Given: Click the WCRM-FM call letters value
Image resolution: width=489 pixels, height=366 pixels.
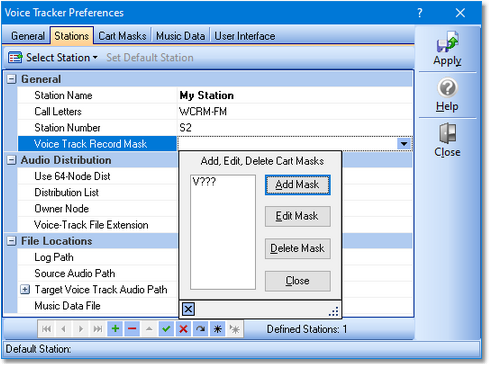Looking at the screenshot, I should pyautogui.click(x=203, y=111).
